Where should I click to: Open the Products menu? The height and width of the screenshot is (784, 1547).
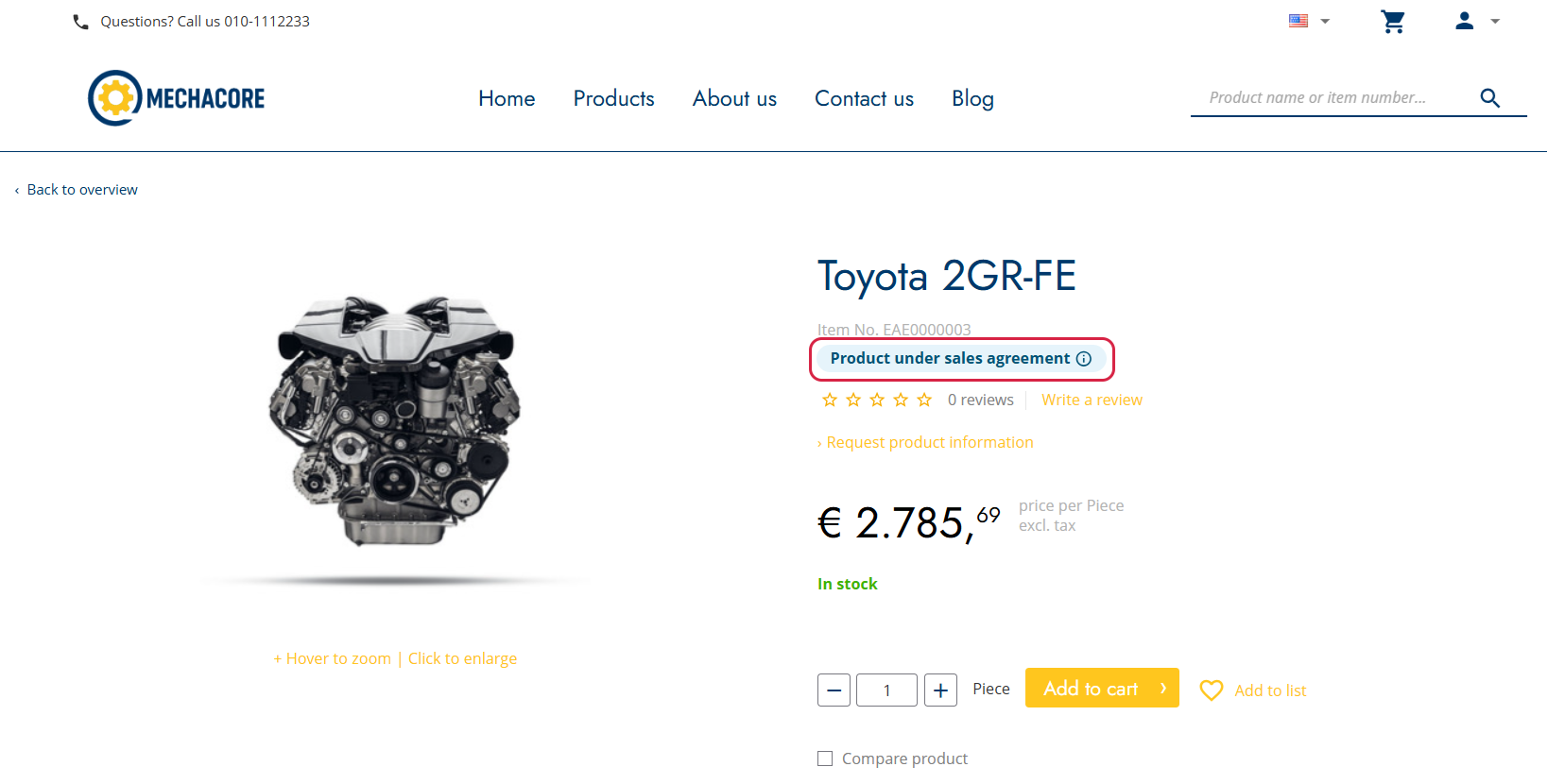click(x=613, y=98)
